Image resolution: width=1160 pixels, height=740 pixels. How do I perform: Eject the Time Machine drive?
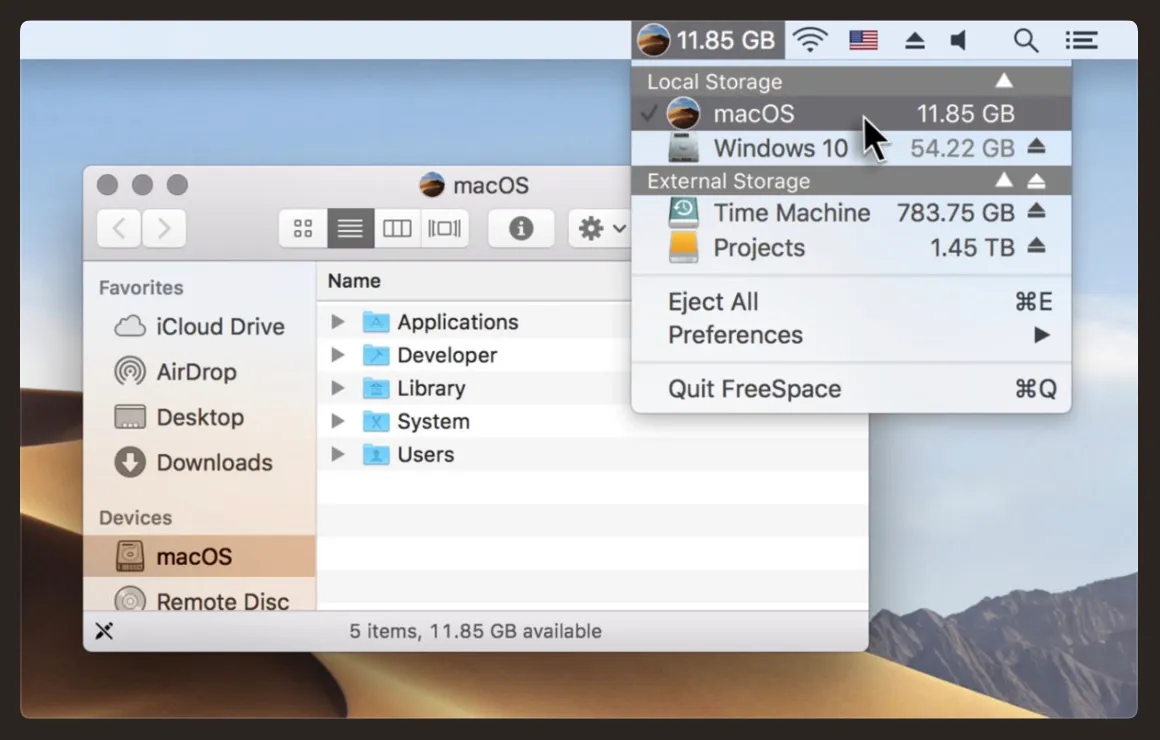coord(1036,212)
